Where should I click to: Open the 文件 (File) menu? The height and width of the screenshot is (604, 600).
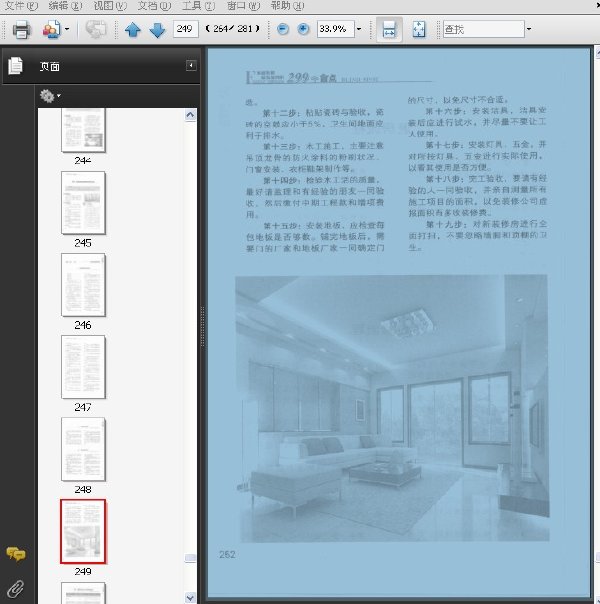(21, 6)
